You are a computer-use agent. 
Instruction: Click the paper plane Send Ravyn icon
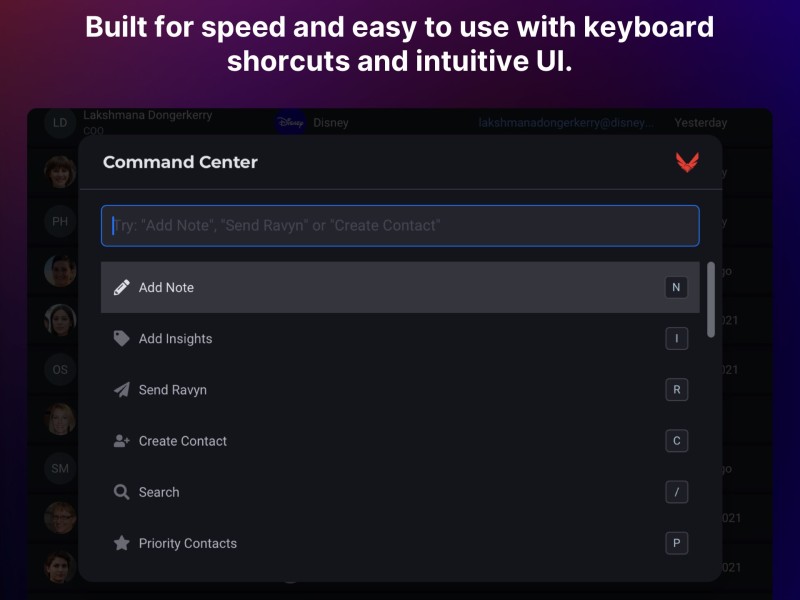[x=121, y=390]
